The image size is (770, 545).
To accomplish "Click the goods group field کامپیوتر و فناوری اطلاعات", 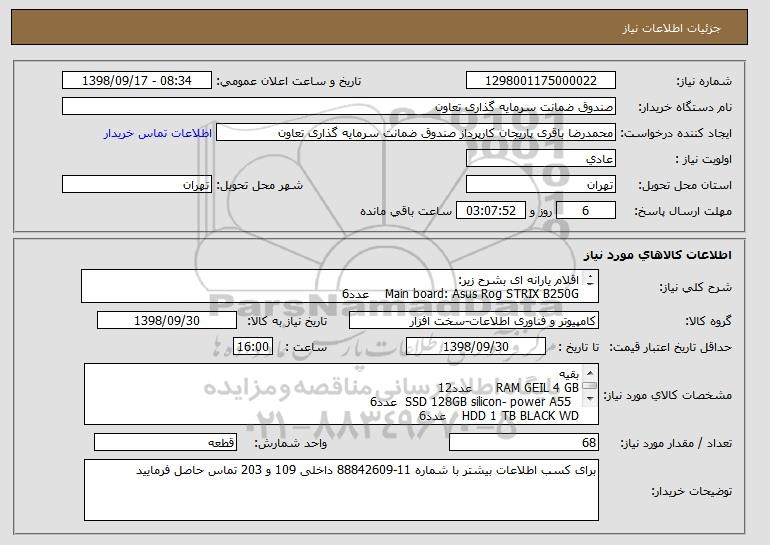I will point(474,321).
